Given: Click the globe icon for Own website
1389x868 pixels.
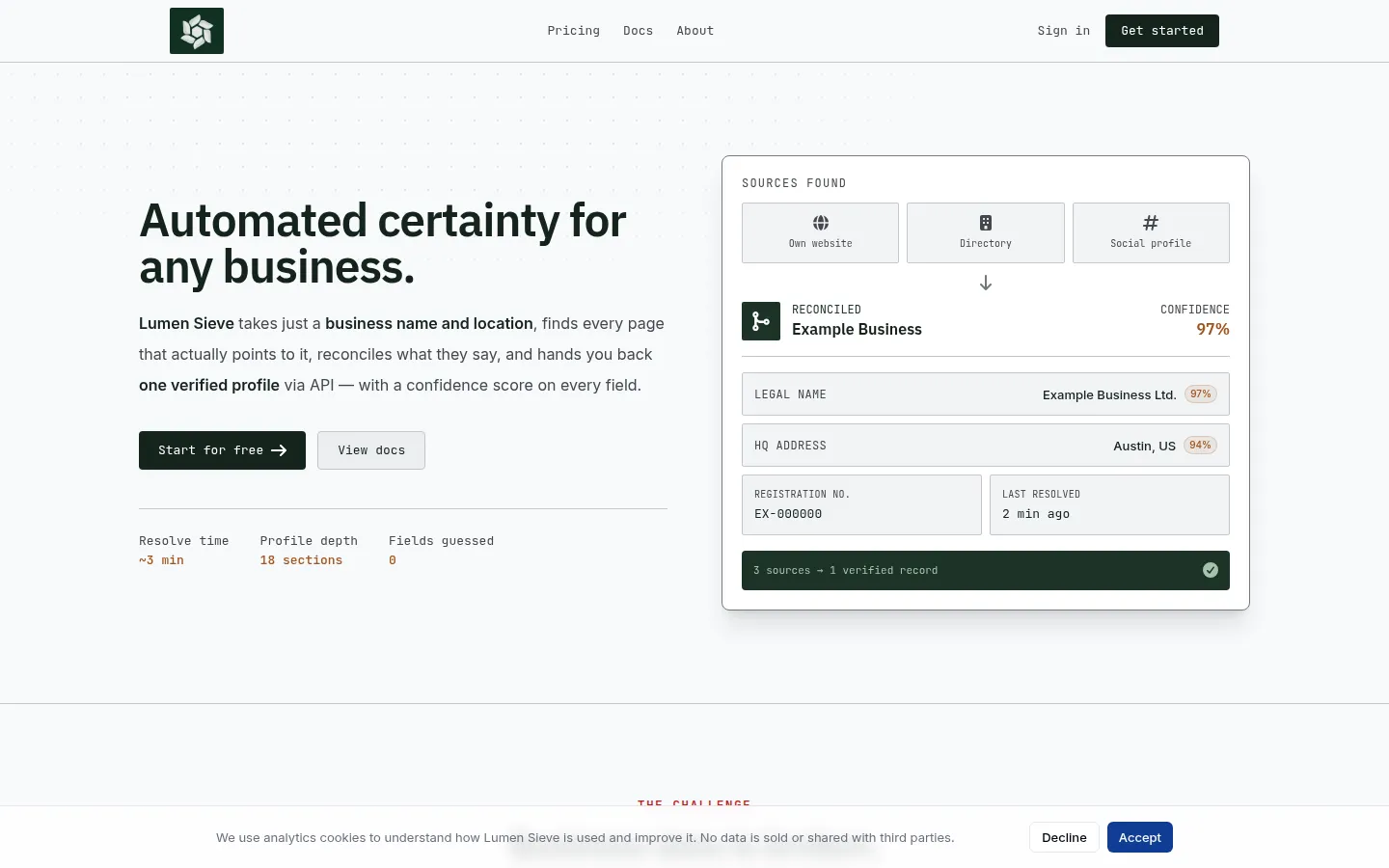Looking at the screenshot, I should 821,223.
